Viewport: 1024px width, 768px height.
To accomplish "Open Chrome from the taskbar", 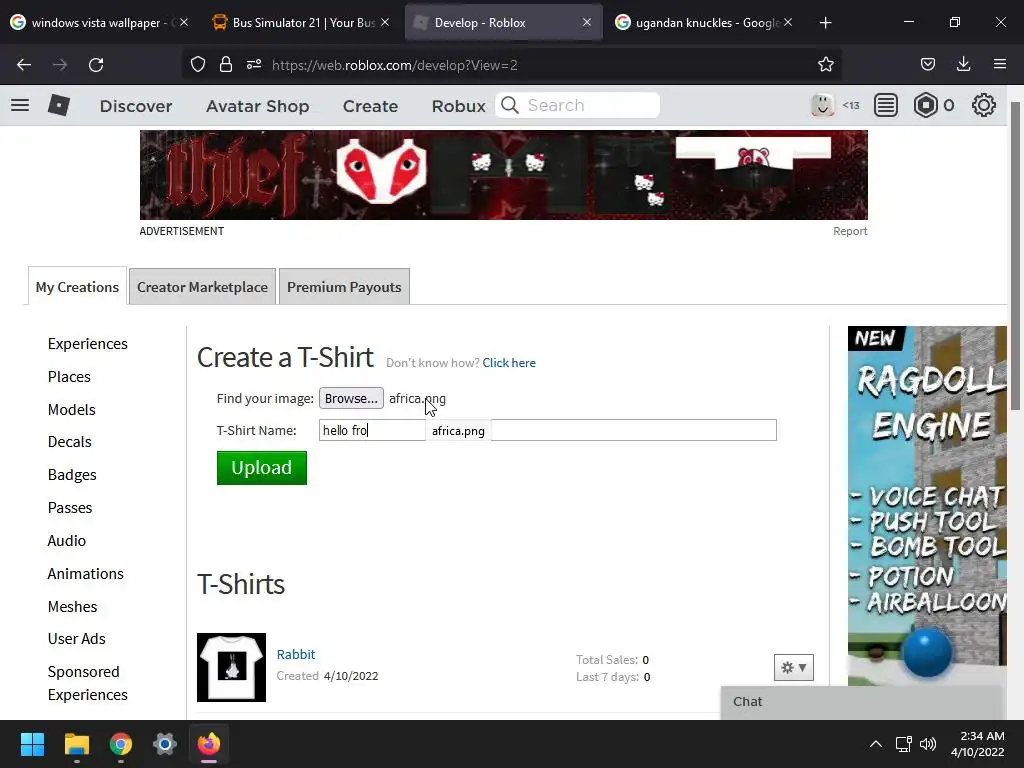I will pyautogui.click(x=121, y=744).
